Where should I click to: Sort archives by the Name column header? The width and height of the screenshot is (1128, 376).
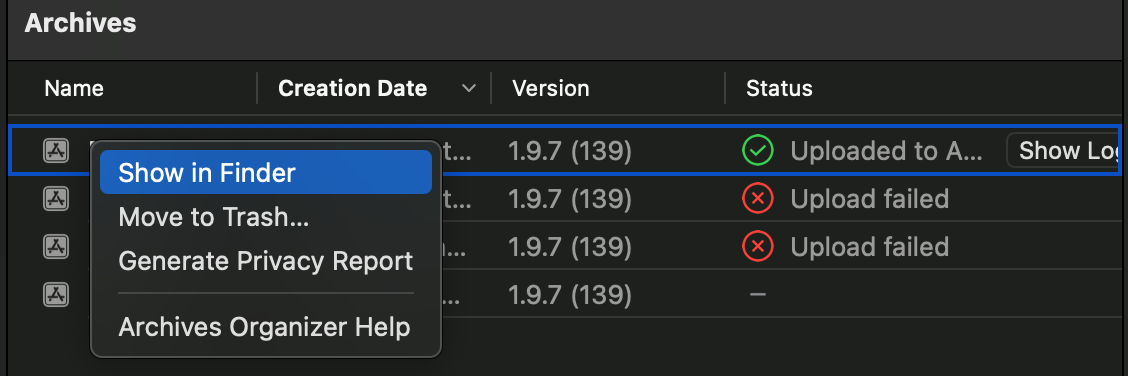point(74,88)
